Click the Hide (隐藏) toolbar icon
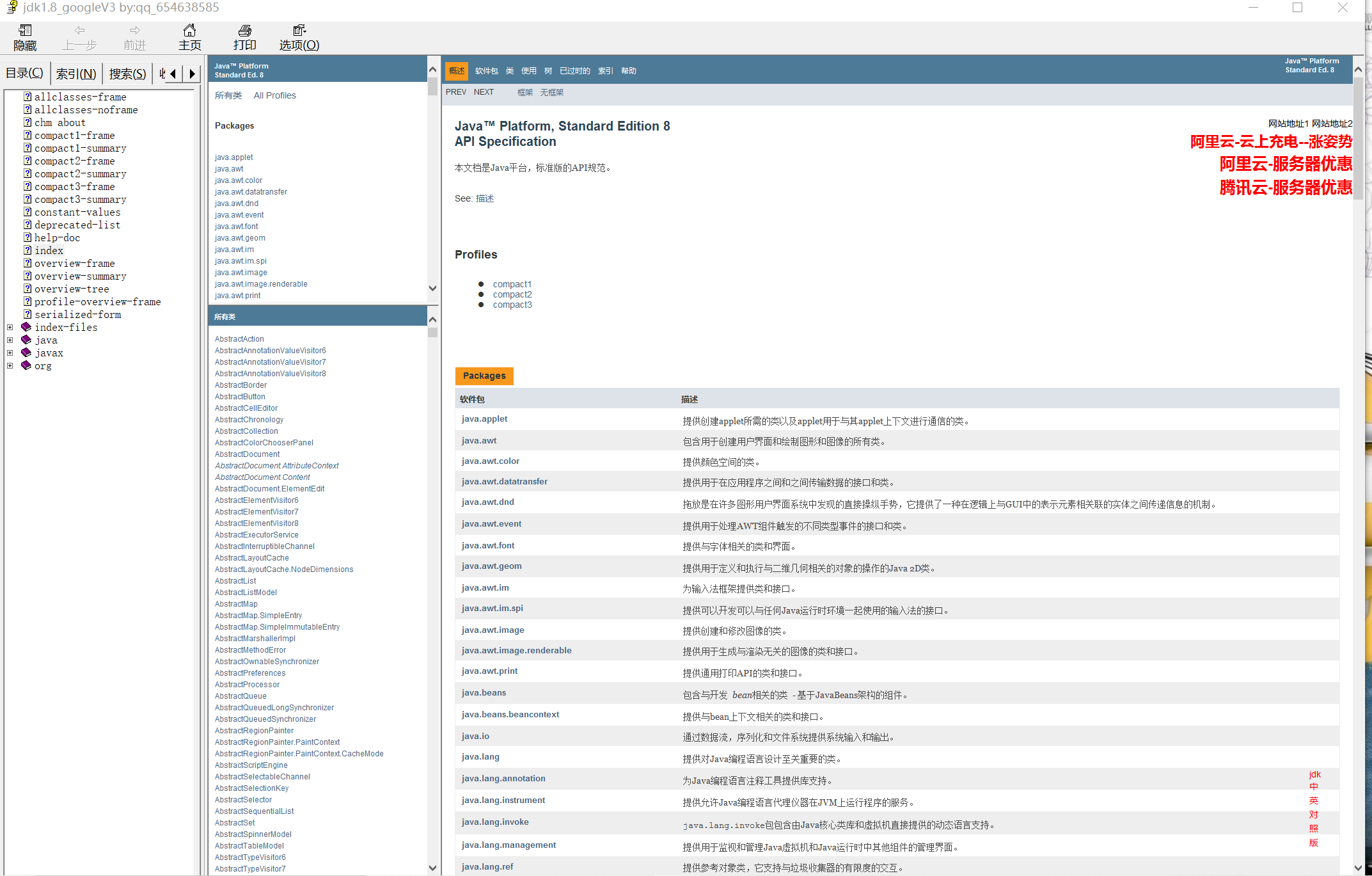1372x876 pixels. (25, 31)
